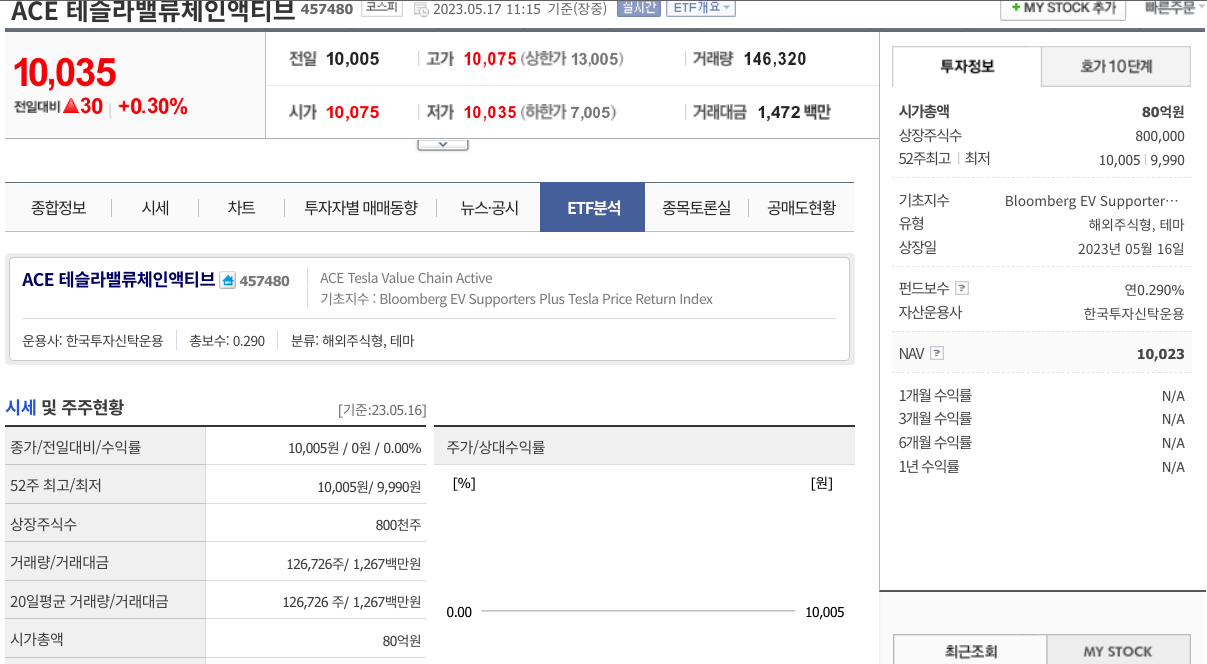Click the 52주최고 label in side panel
Image resolution: width=1207 pixels, height=664 pixels.
coord(925,158)
